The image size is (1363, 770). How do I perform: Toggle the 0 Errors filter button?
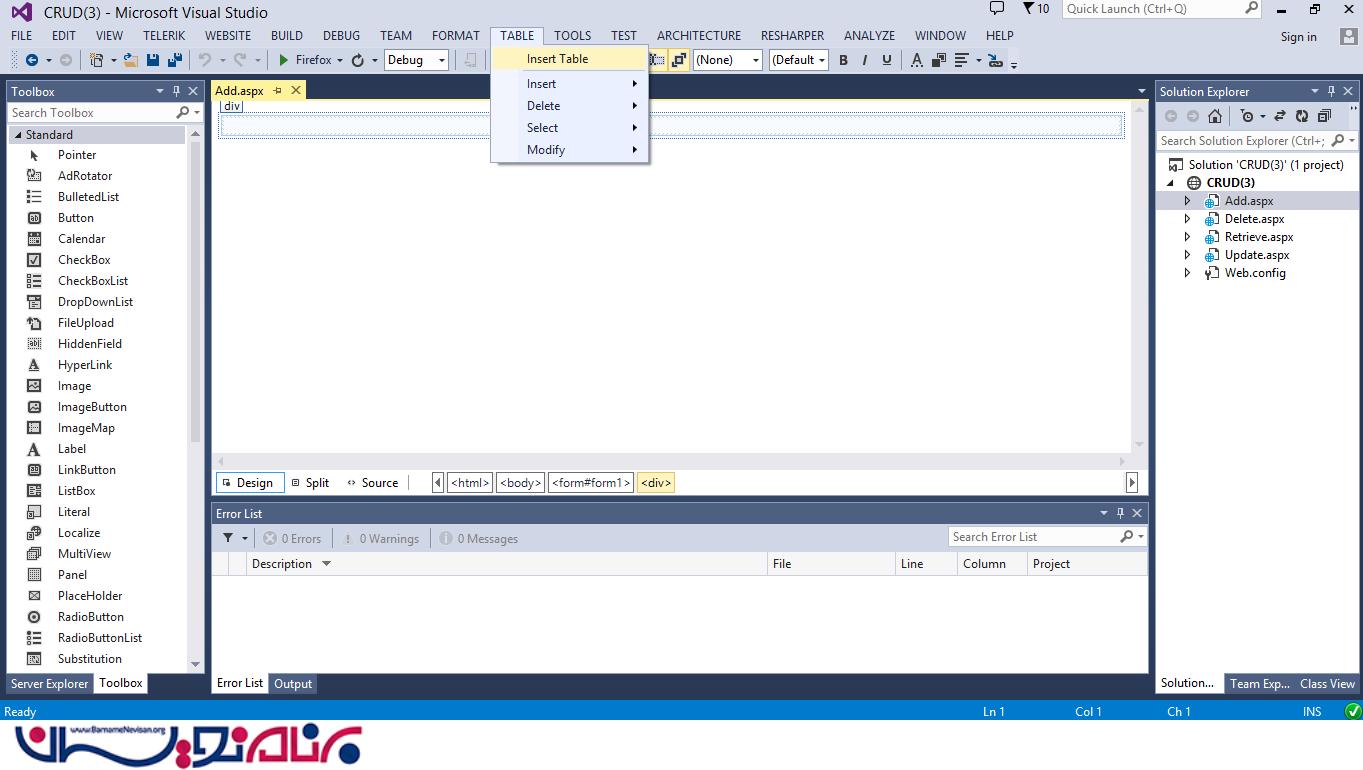292,538
